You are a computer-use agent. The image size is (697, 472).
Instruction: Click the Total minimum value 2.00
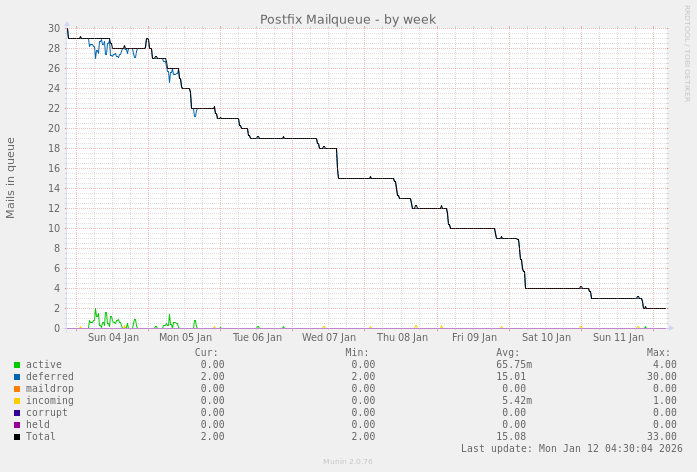click(x=363, y=436)
